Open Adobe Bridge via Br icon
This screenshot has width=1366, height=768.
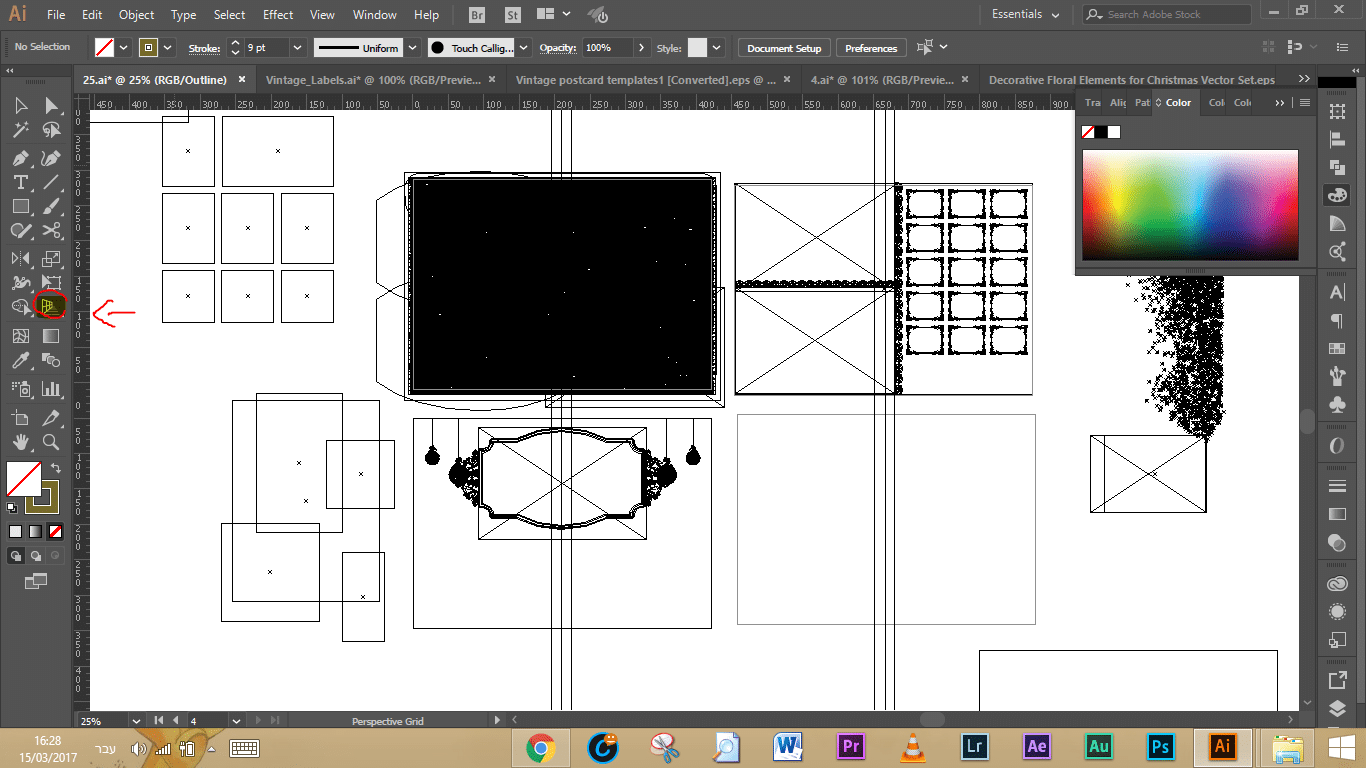[478, 15]
